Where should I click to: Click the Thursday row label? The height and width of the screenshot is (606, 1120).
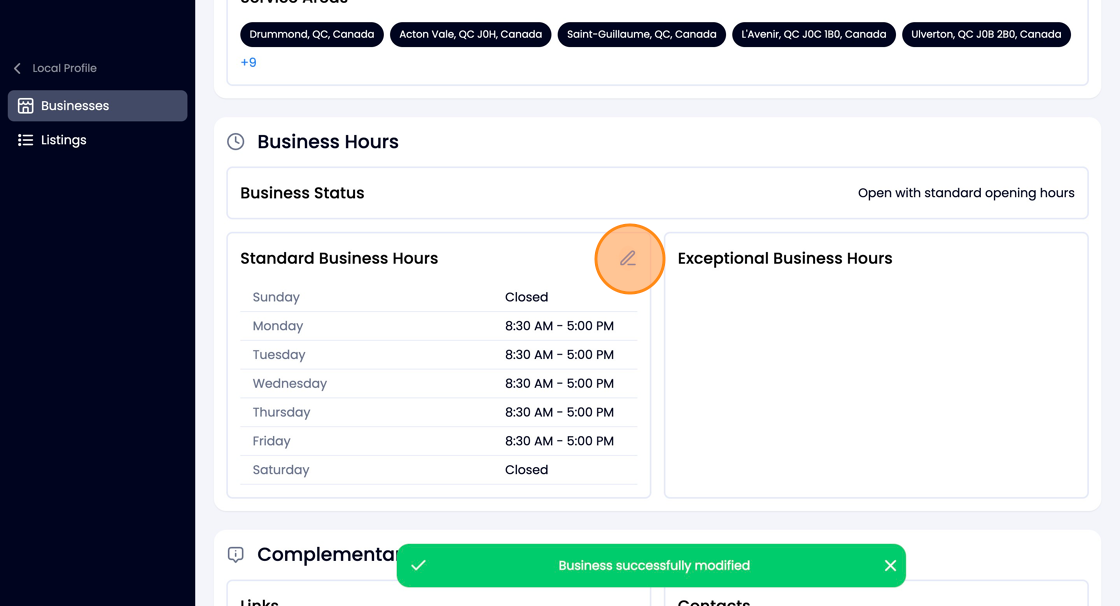[x=281, y=412]
